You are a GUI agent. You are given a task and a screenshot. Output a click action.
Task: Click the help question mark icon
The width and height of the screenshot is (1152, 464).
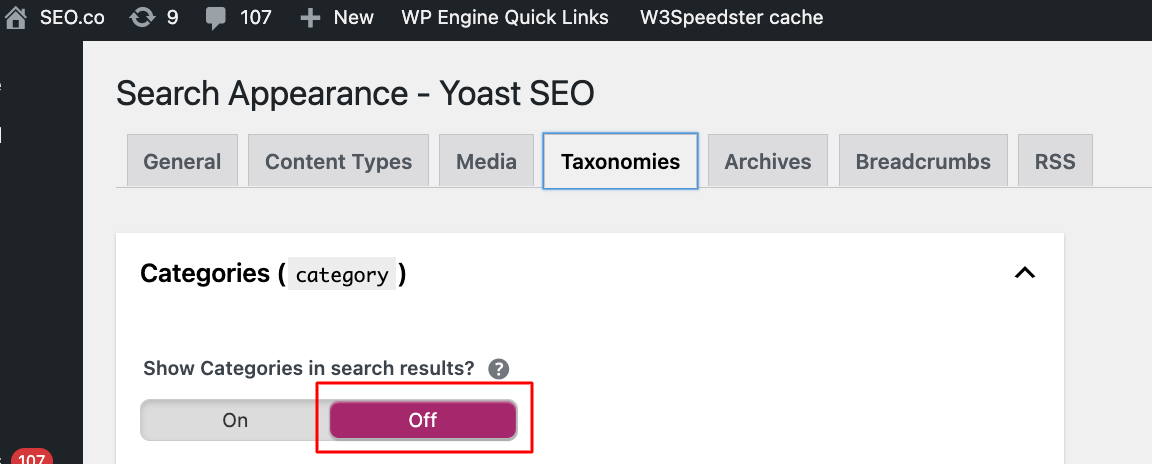pos(499,368)
